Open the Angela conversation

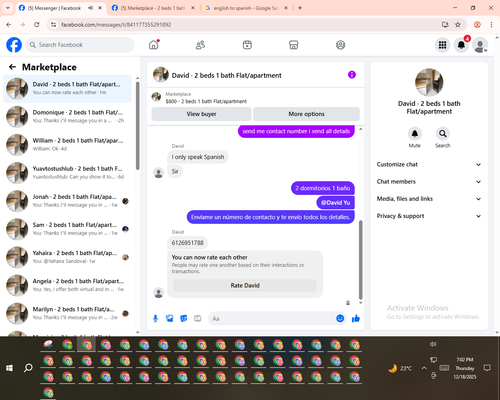click(x=67, y=285)
